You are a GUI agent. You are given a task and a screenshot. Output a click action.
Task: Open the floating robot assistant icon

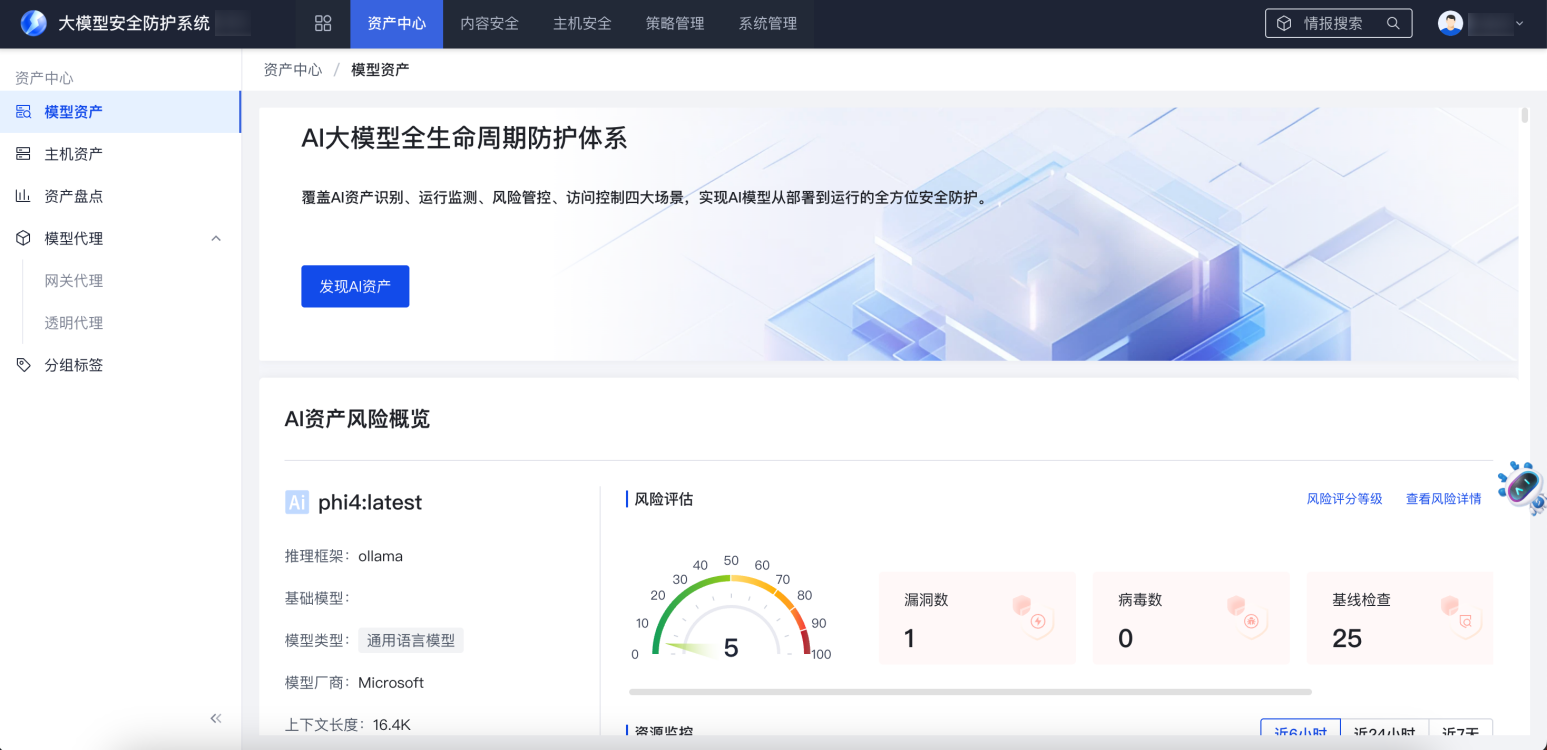coord(1520,487)
